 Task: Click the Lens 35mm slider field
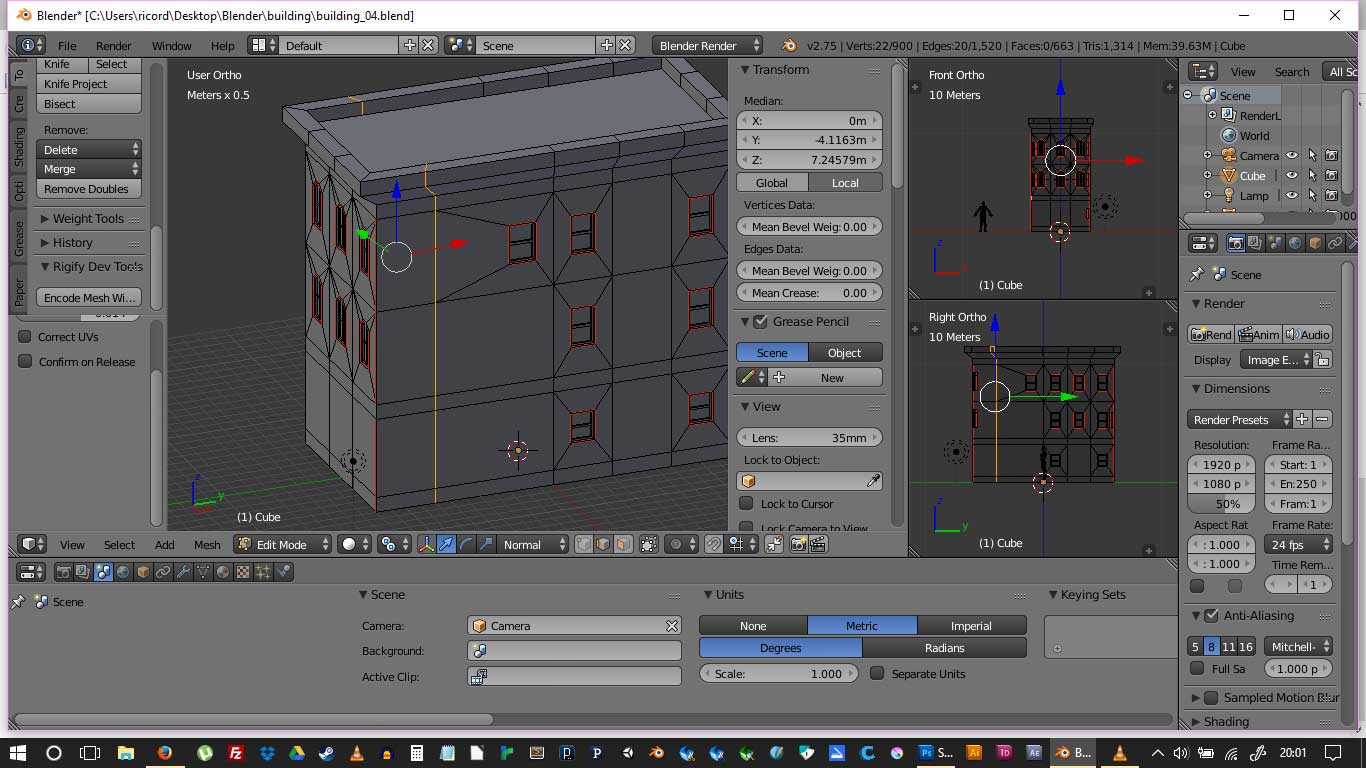pos(809,438)
